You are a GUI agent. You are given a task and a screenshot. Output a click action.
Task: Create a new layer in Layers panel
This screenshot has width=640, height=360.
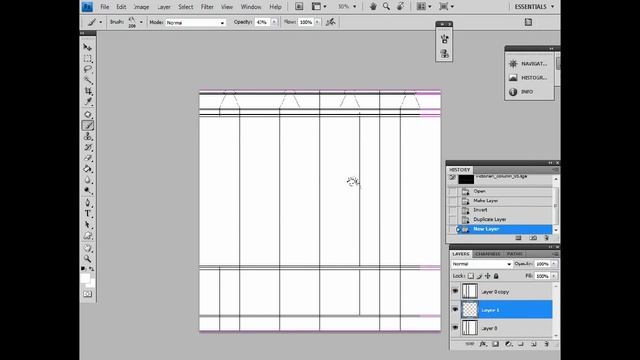533,344
